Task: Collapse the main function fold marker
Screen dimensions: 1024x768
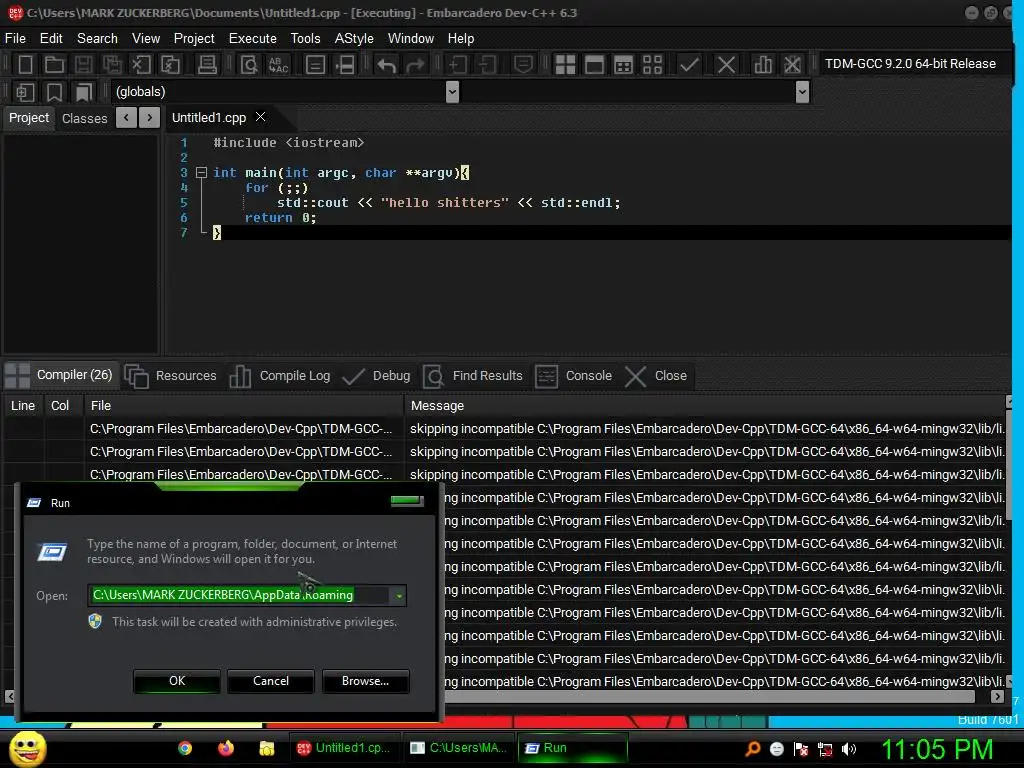Action: (x=202, y=173)
